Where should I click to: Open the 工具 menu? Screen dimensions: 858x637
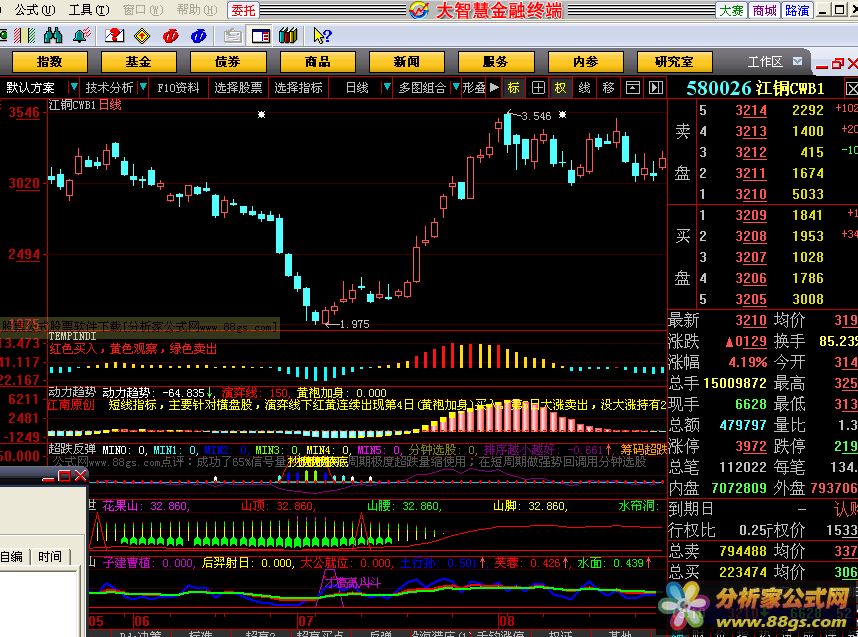coord(89,10)
